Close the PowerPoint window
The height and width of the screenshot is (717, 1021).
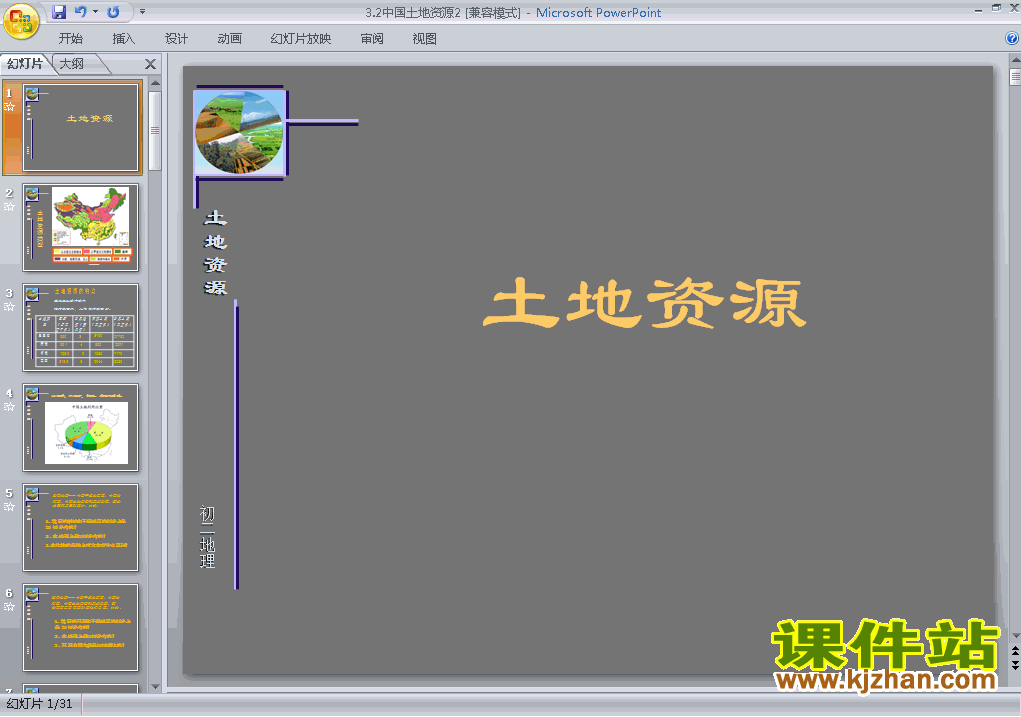point(1014,8)
